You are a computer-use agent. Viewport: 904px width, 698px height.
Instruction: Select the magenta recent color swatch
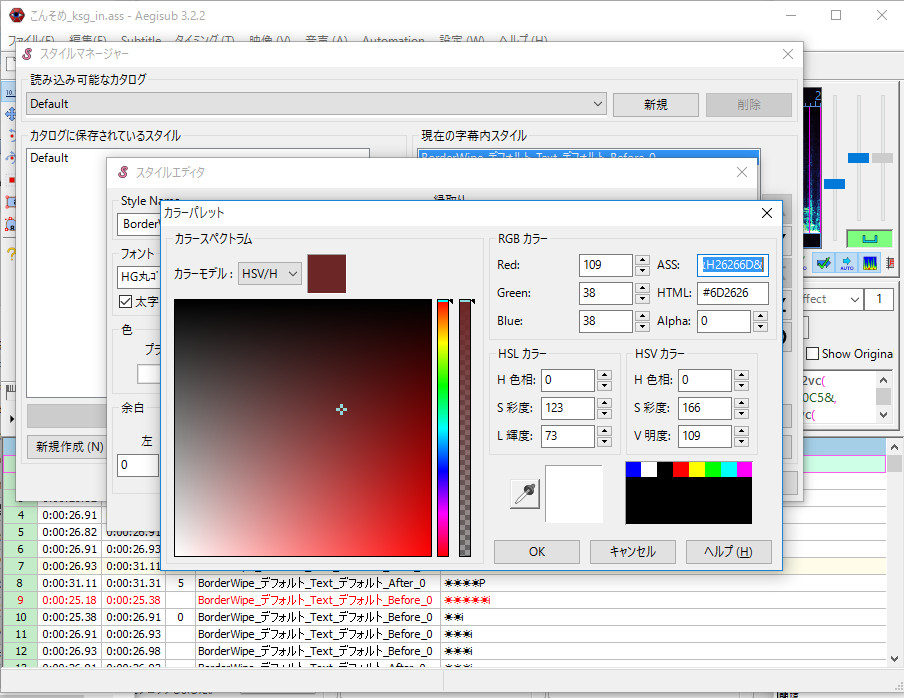point(744,469)
